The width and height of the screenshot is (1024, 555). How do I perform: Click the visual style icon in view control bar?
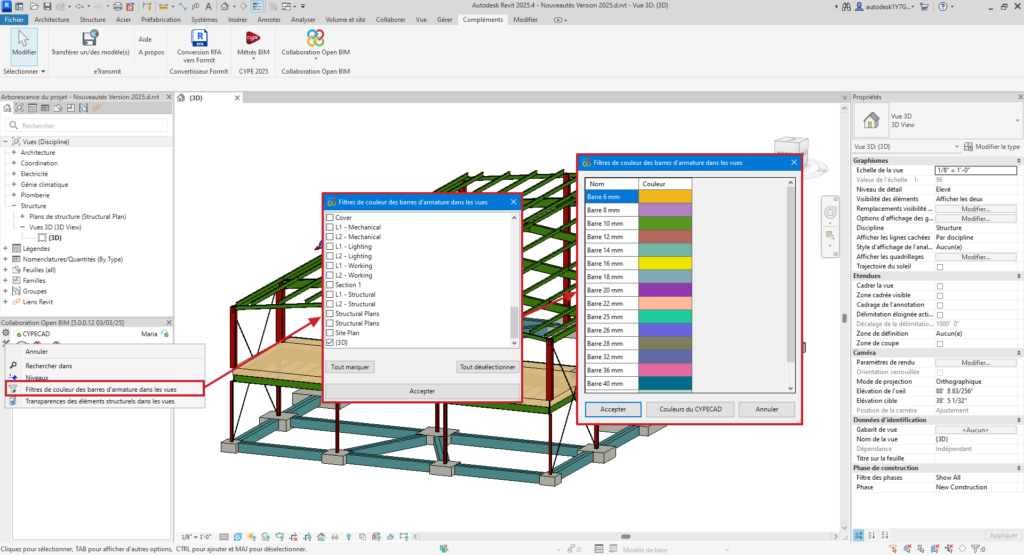coord(238,537)
